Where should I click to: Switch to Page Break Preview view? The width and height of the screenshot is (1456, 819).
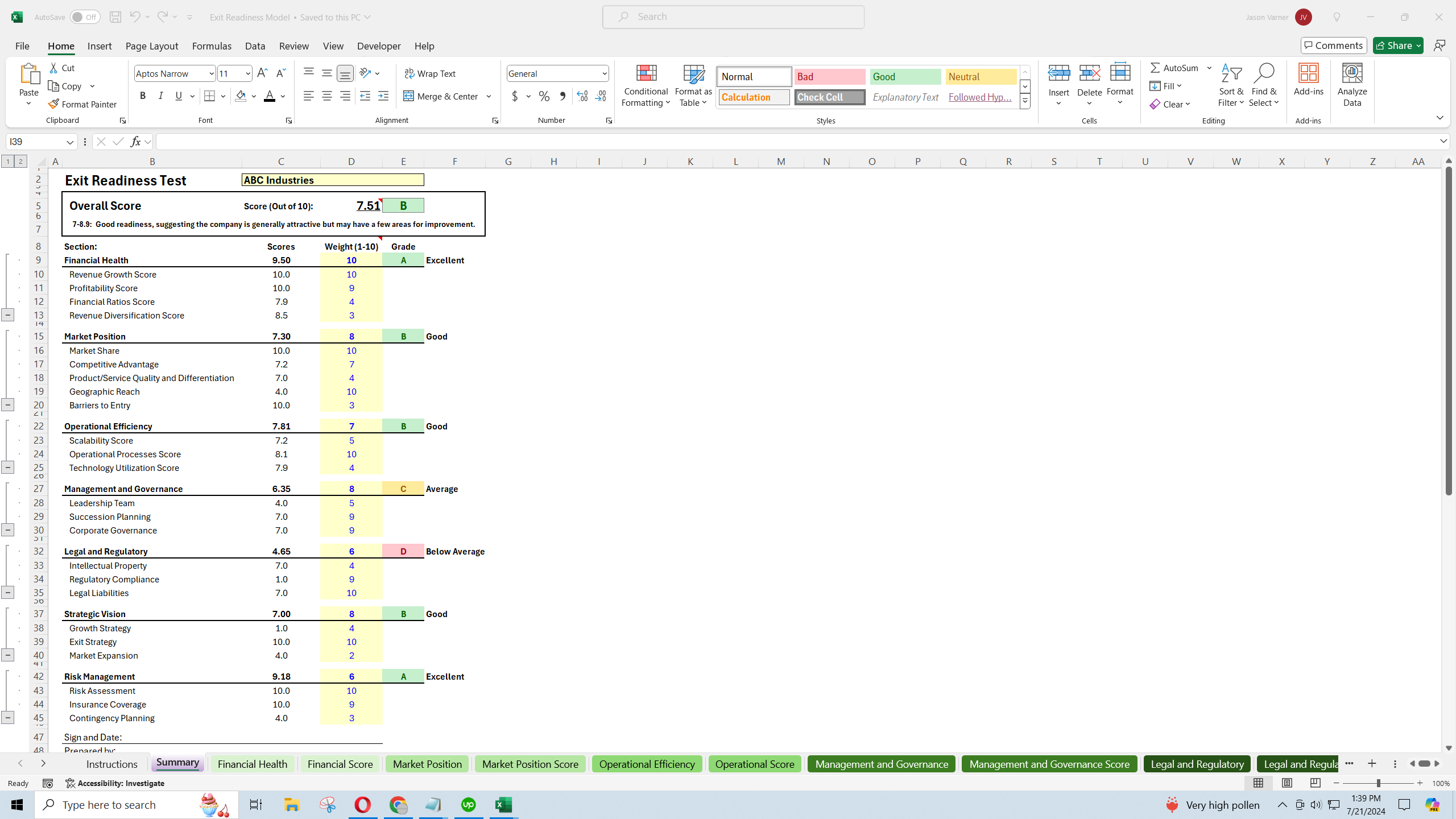[x=1315, y=783]
